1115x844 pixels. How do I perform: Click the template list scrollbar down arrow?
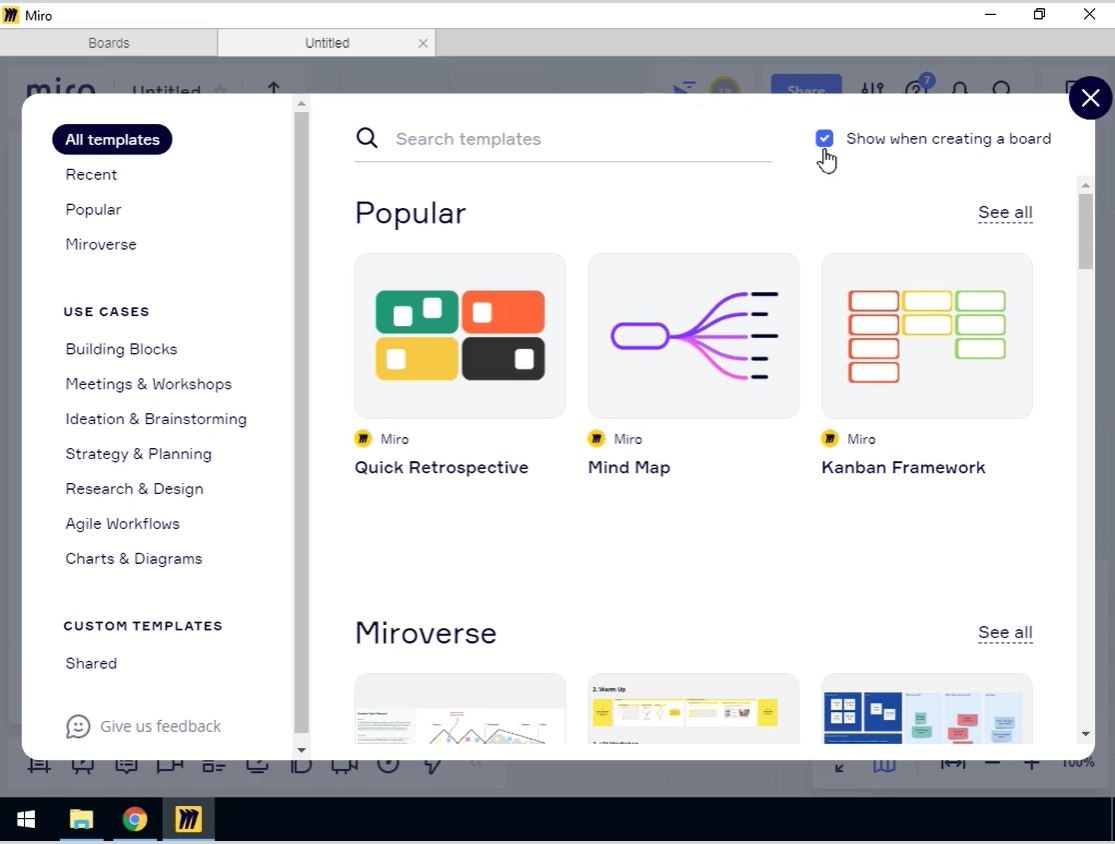pyautogui.click(x=1085, y=734)
